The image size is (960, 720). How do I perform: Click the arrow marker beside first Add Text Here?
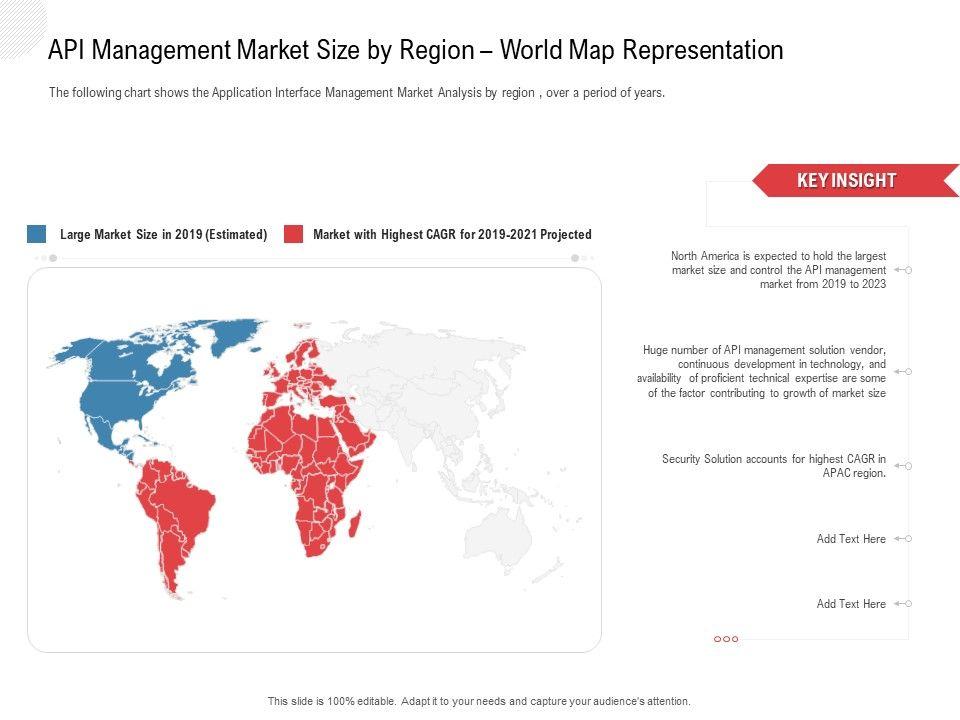point(902,539)
